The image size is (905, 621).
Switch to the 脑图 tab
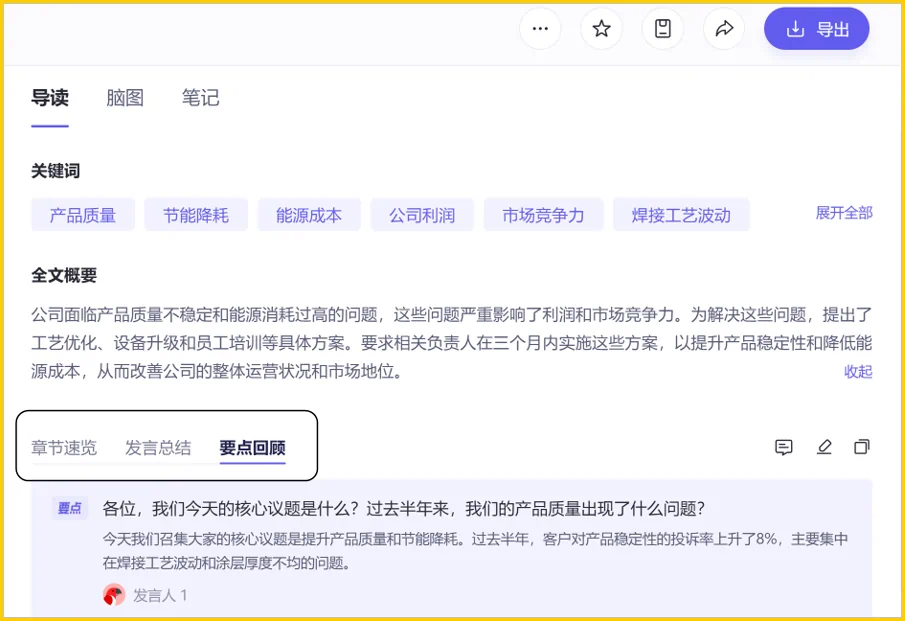125,98
